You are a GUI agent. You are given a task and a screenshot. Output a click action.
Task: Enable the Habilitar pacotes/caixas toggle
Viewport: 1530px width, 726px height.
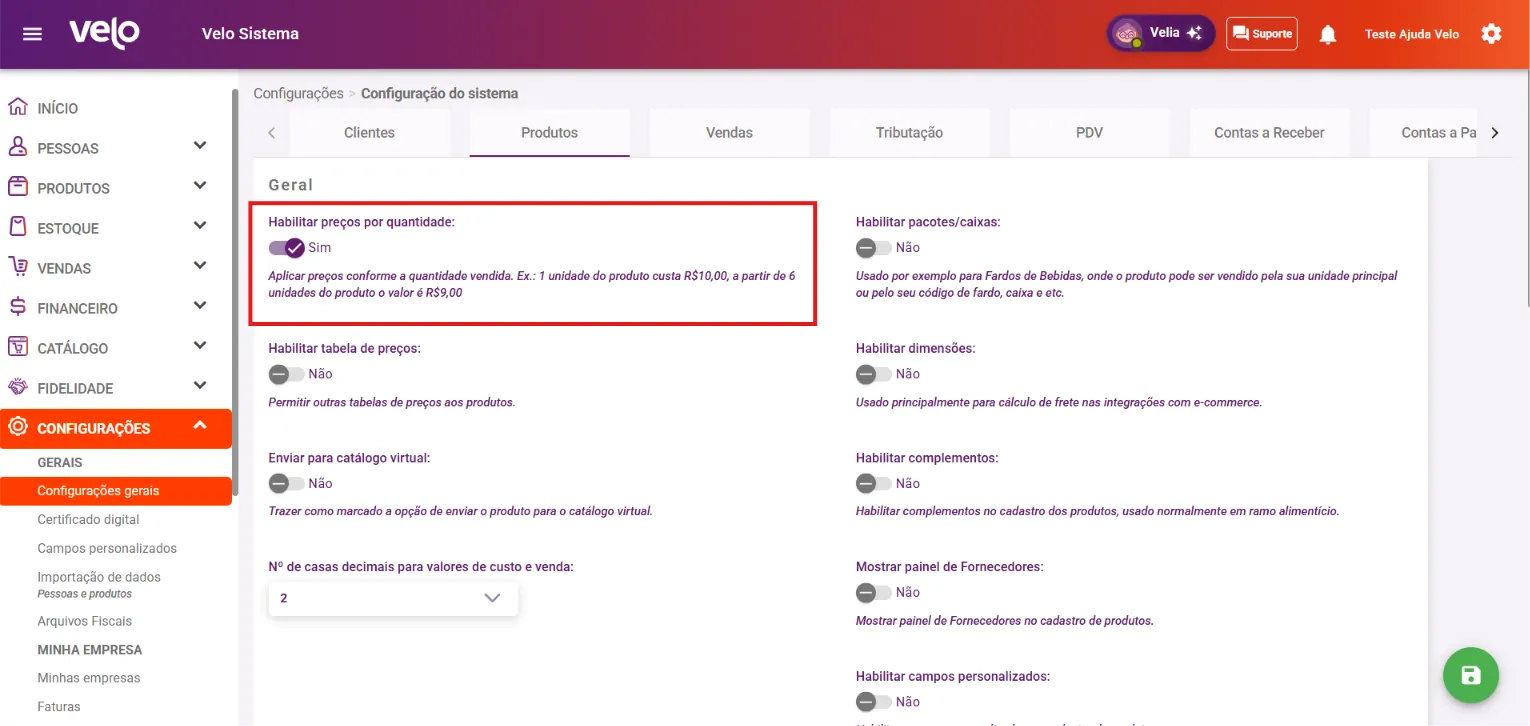click(873, 248)
